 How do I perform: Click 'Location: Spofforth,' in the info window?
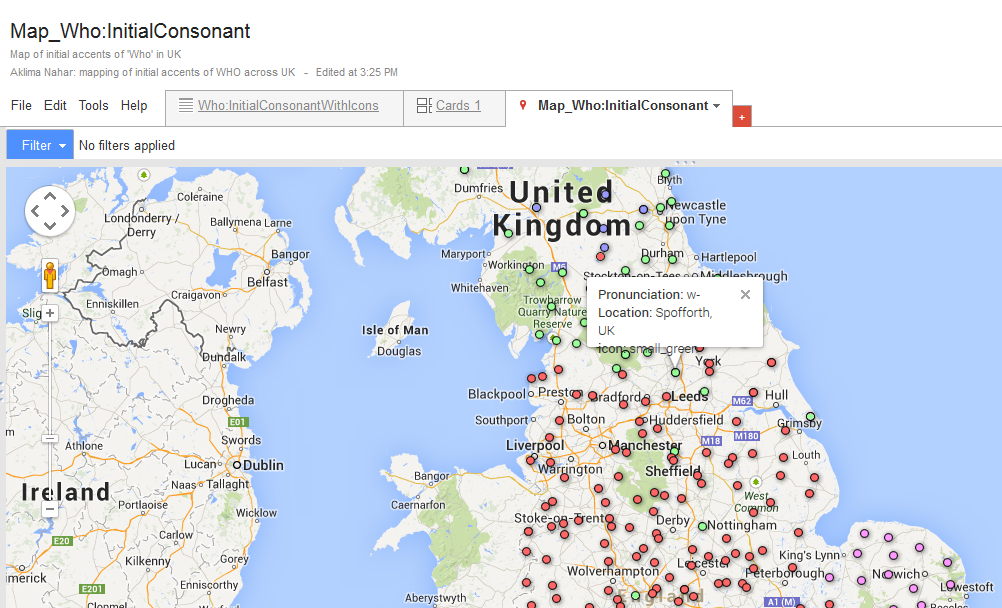tap(655, 313)
